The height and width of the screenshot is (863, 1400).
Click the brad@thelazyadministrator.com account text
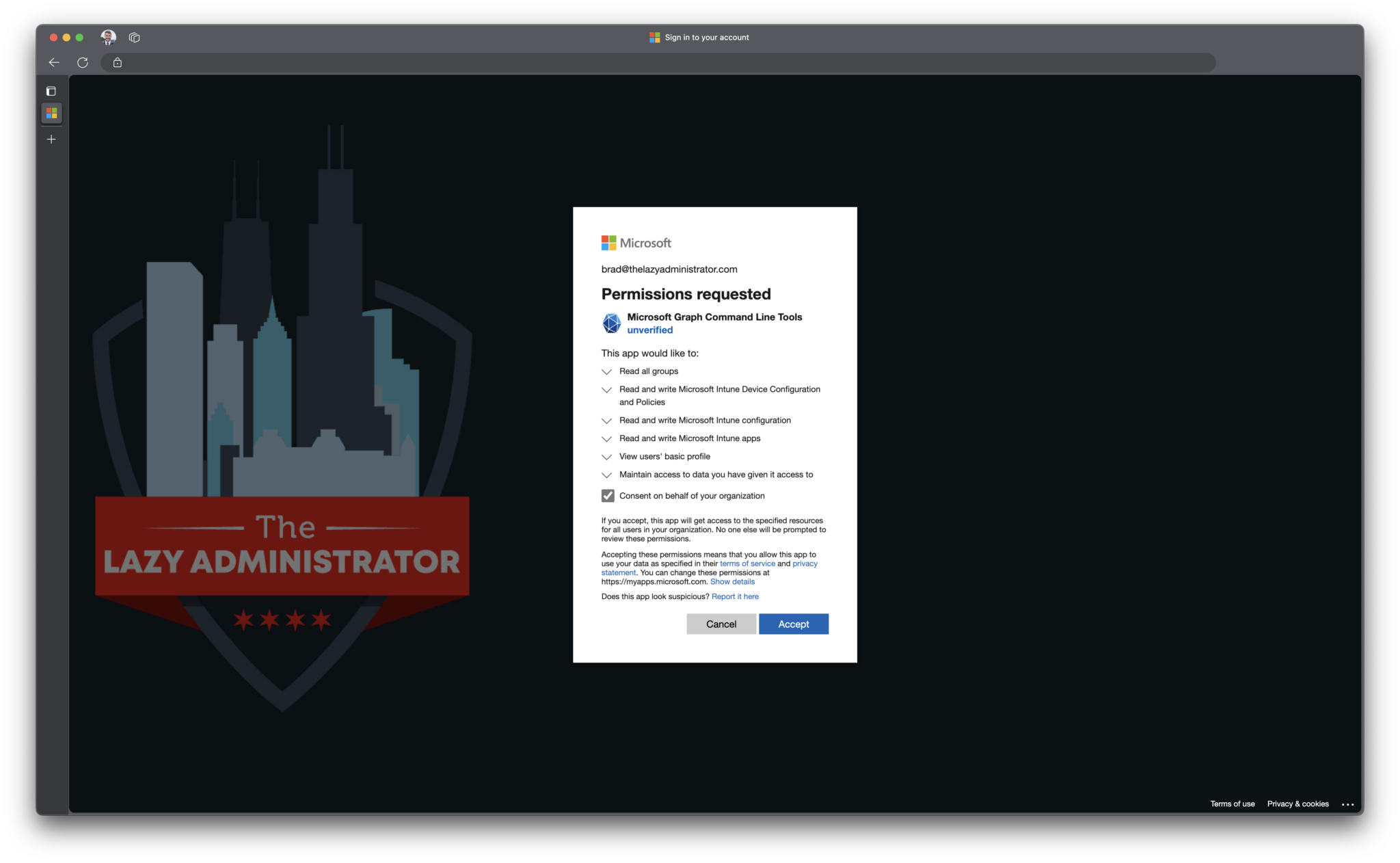pos(669,269)
